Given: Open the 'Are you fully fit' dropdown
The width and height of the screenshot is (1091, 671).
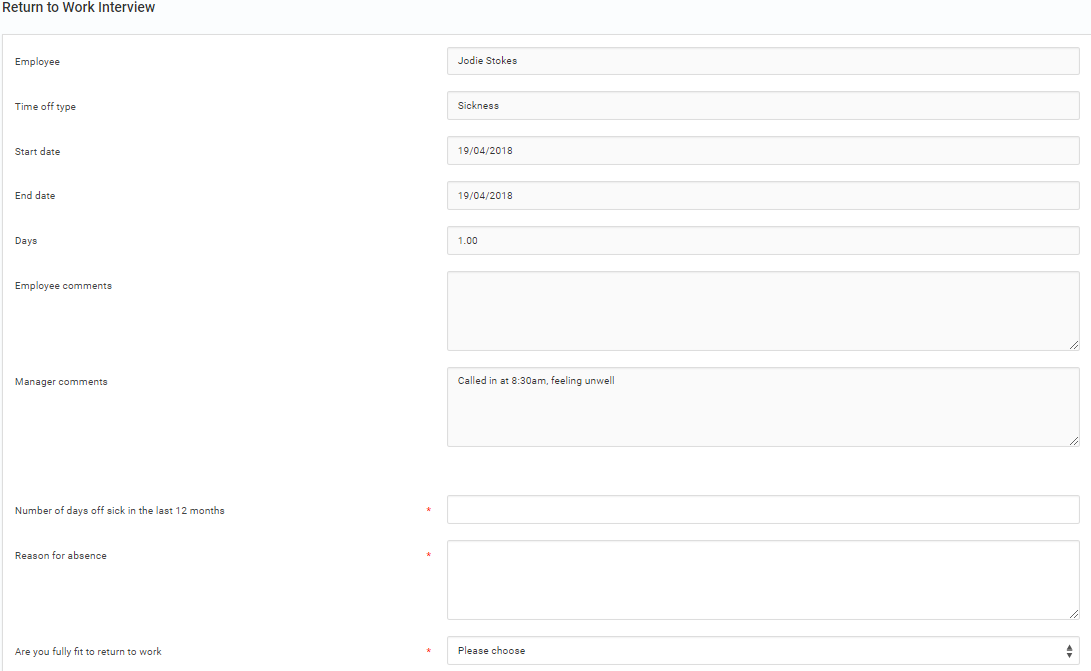Looking at the screenshot, I should pos(762,651).
